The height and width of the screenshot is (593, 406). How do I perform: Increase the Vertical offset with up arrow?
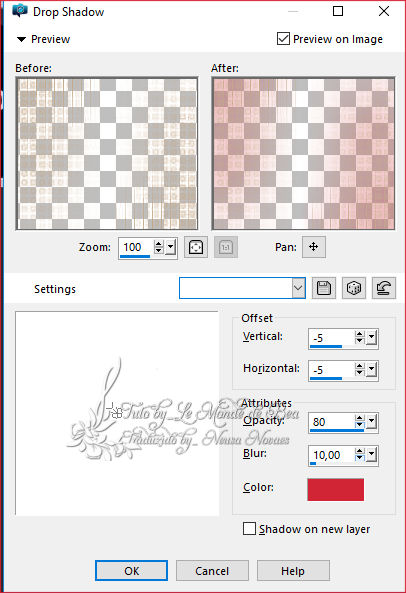(x=360, y=334)
